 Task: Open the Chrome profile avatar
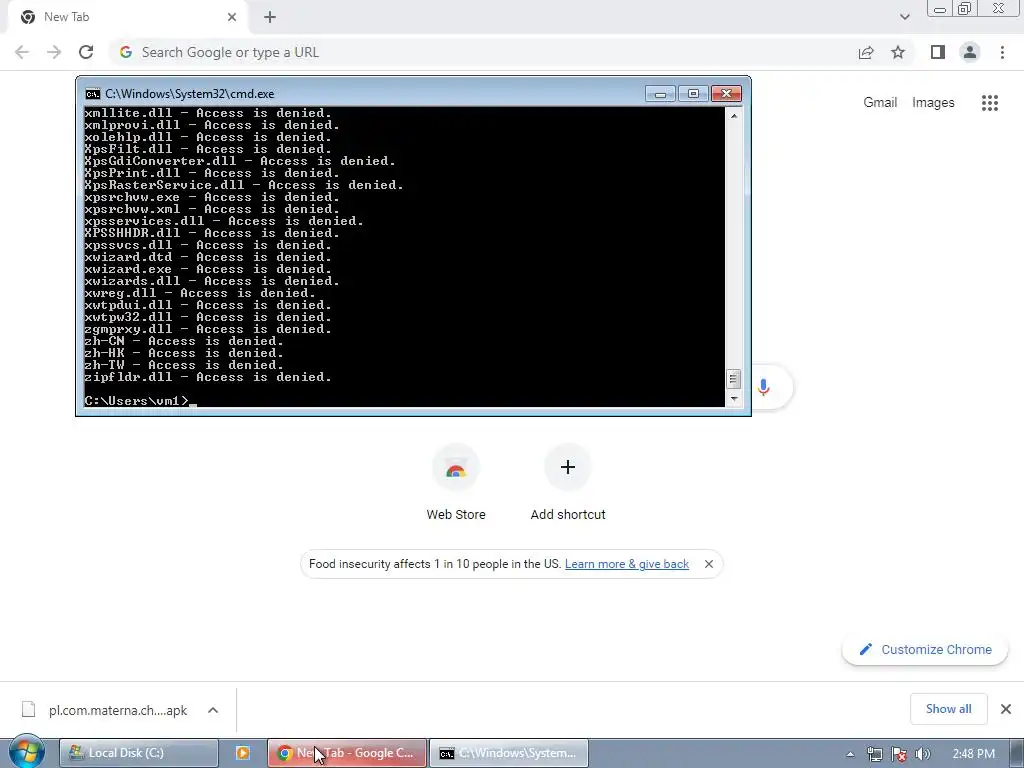[x=970, y=52]
